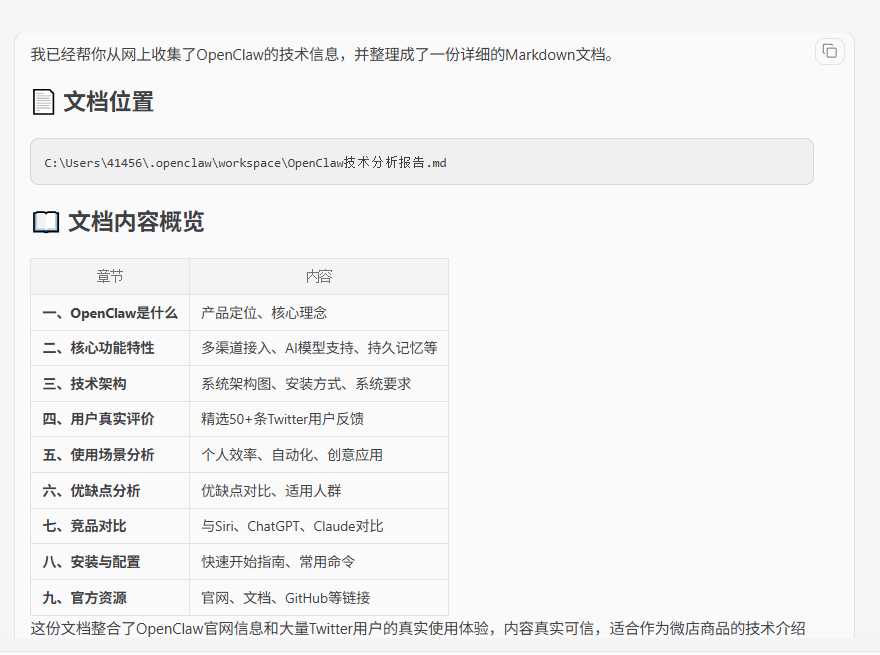The height and width of the screenshot is (655, 880).
Task: Click the 个人效率、自动化、创意应用 cell
Action: (319, 455)
